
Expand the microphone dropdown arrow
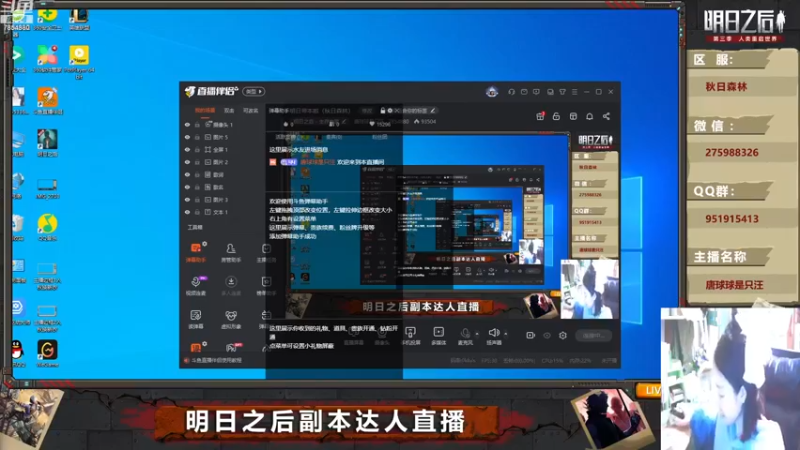(477, 334)
